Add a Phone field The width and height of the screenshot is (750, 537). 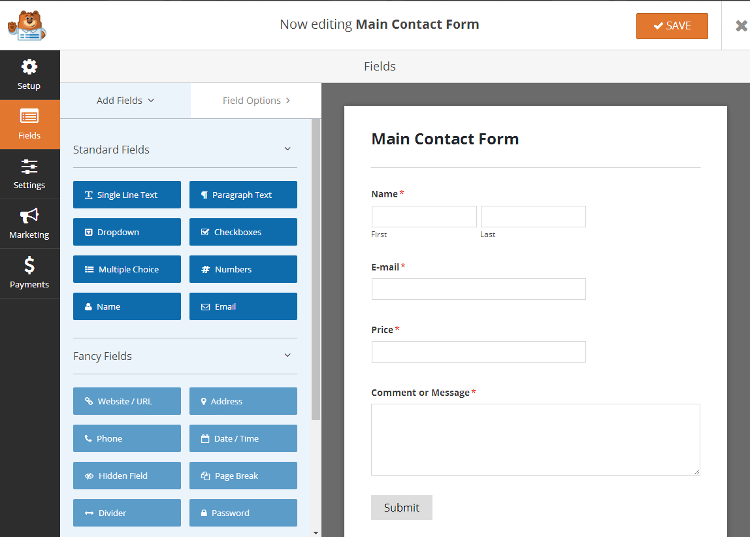click(127, 438)
